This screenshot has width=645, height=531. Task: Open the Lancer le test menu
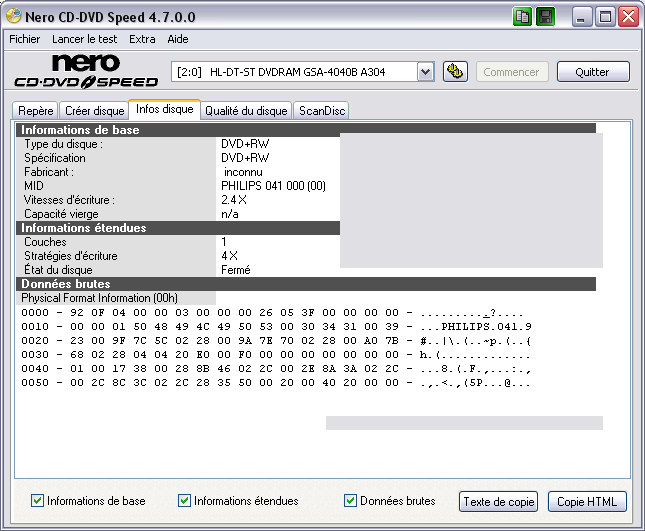86,39
